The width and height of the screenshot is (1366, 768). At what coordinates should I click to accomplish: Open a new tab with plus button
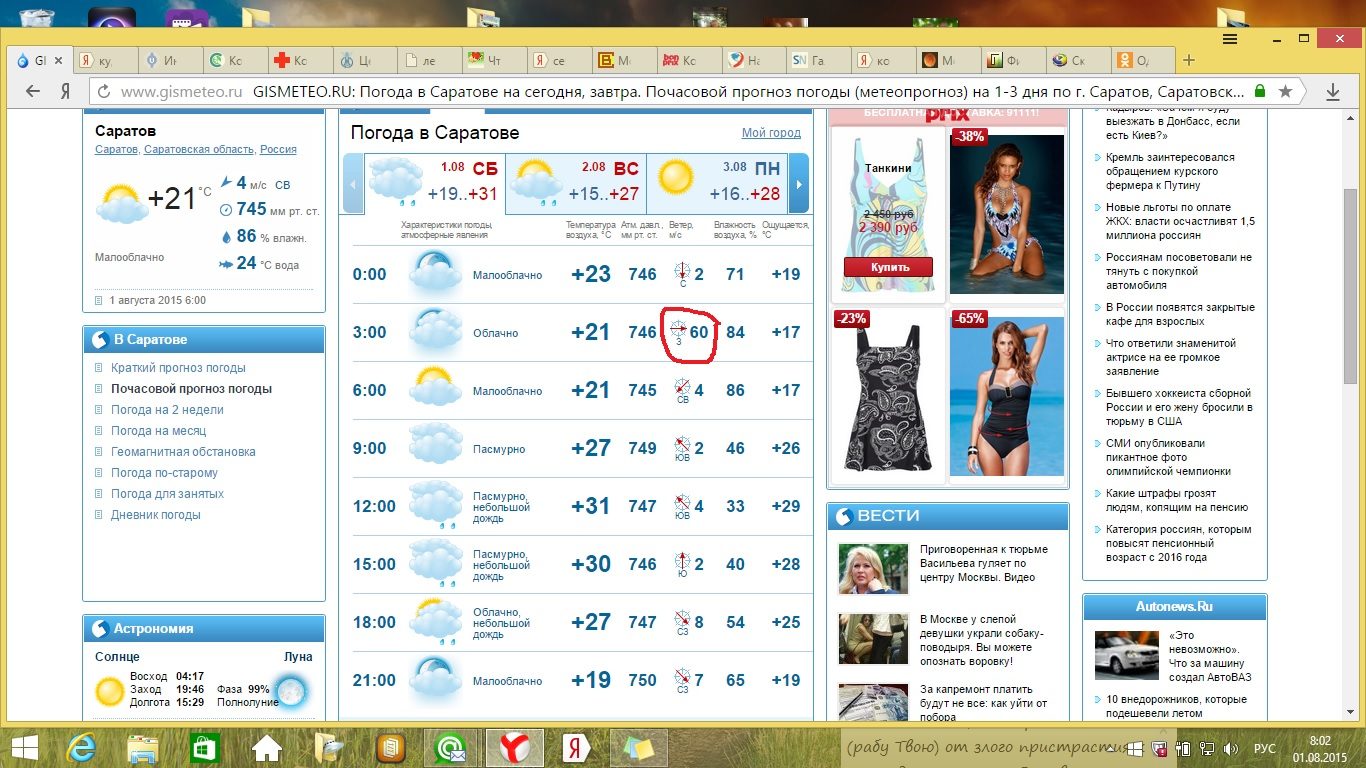pyautogui.click(x=1188, y=60)
